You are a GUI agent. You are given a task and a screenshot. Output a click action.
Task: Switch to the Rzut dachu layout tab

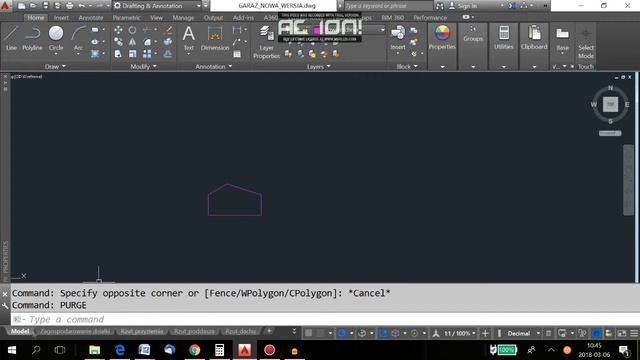click(x=241, y=331)
